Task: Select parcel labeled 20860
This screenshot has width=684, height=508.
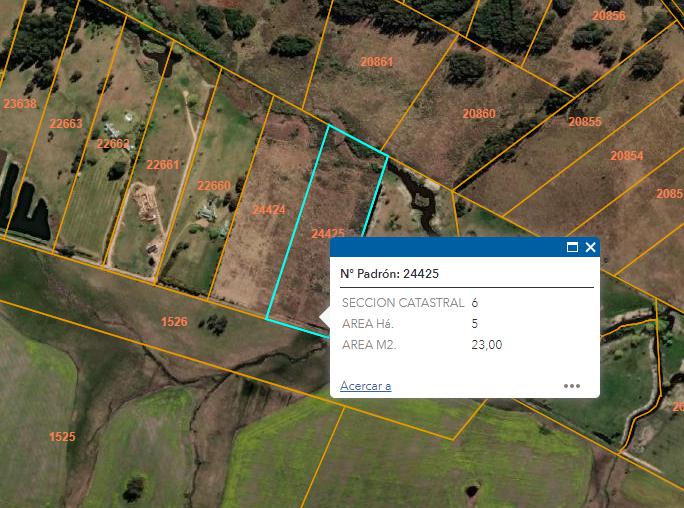Action: pos(479,114)
